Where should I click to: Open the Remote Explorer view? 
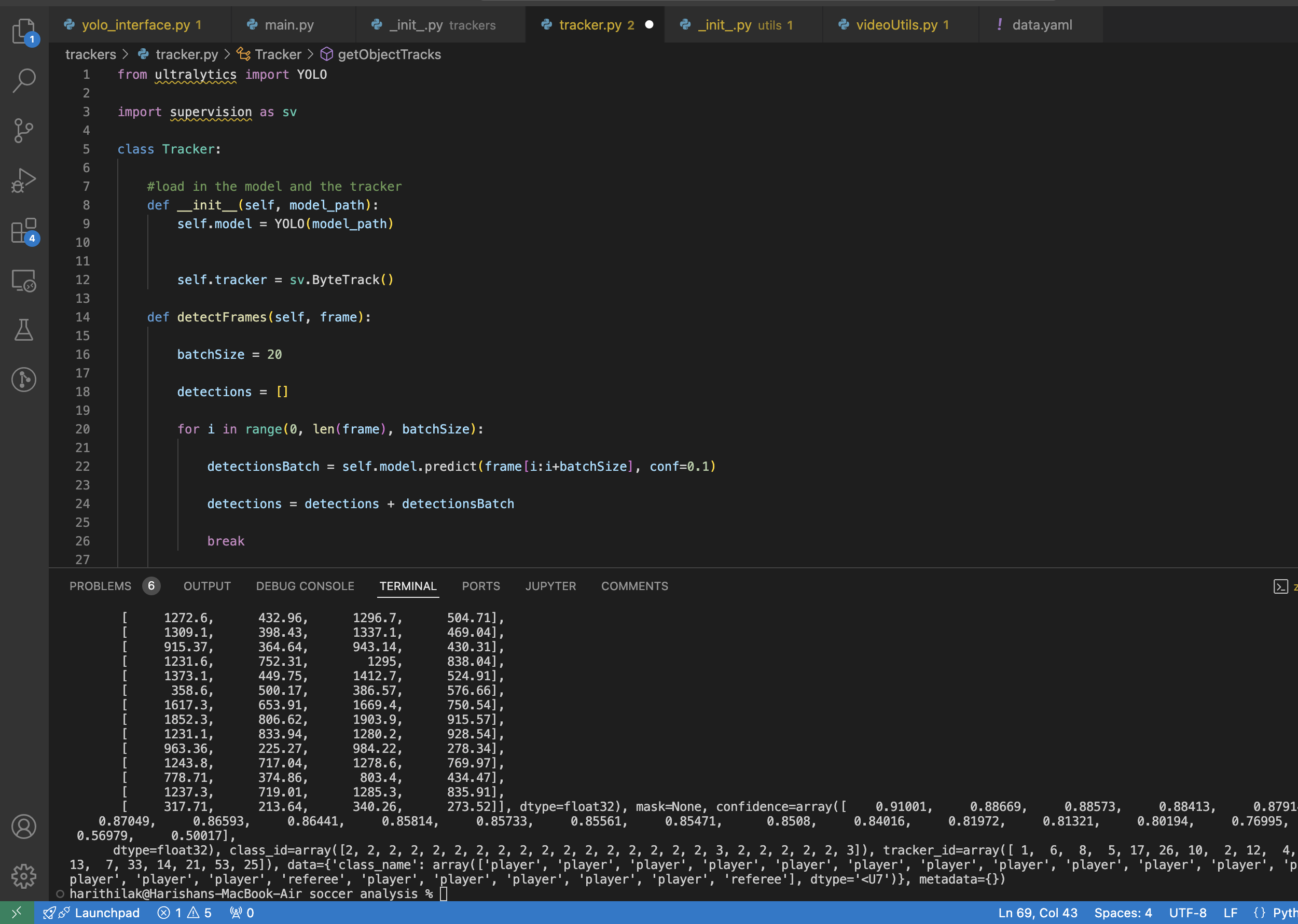[24, 281]
